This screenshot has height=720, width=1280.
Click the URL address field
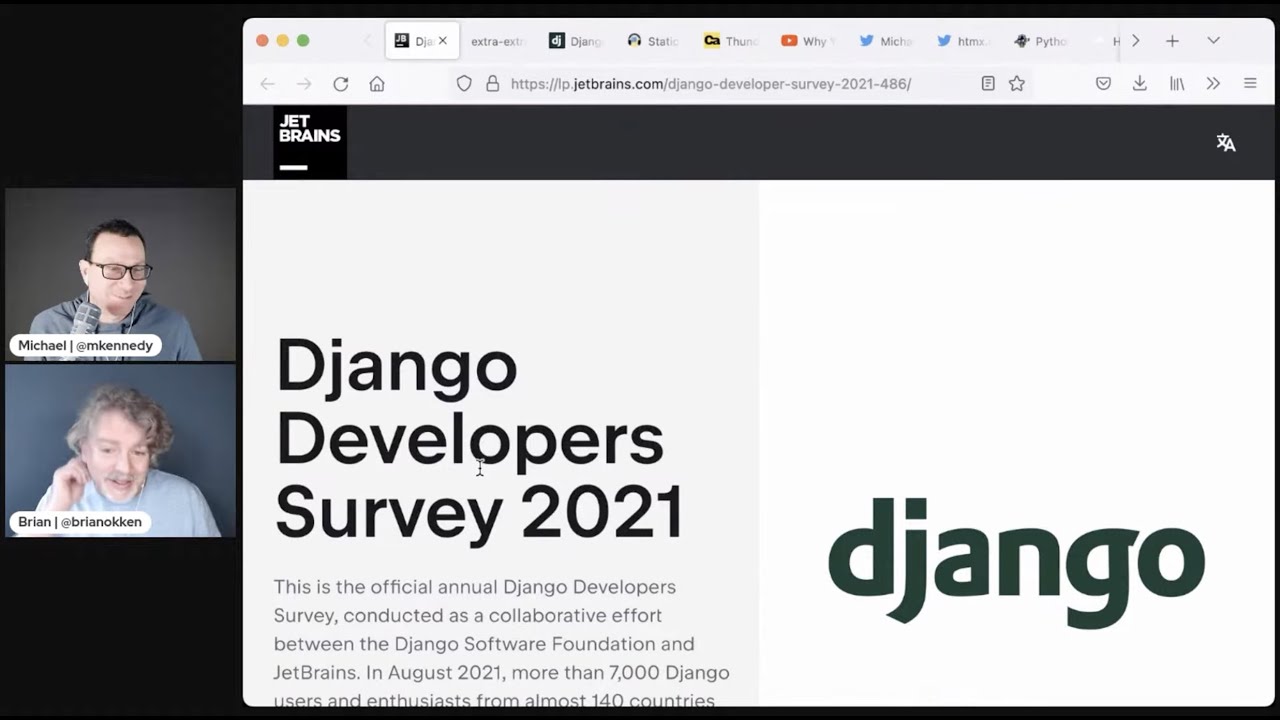[740, 84]
